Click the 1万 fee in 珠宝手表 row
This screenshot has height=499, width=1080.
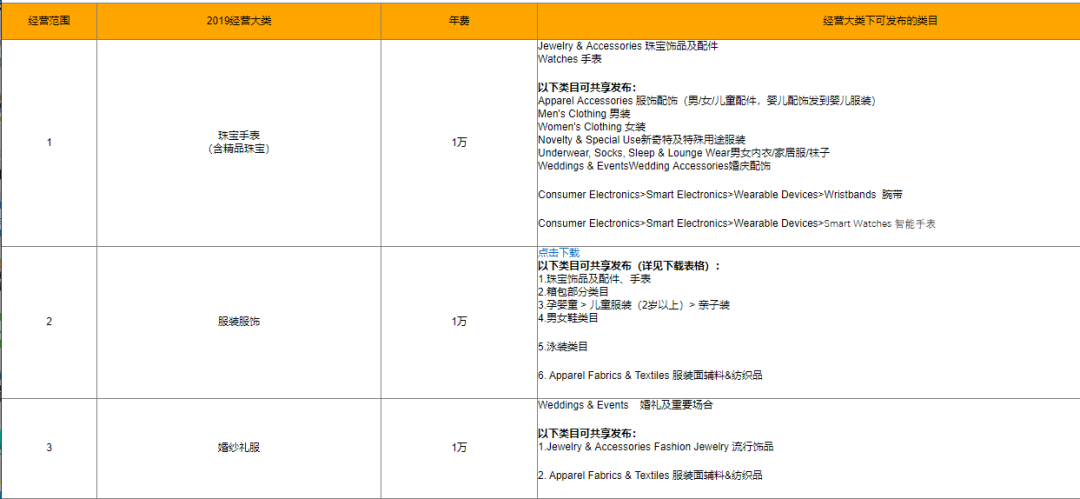click(x=458, y=142)
